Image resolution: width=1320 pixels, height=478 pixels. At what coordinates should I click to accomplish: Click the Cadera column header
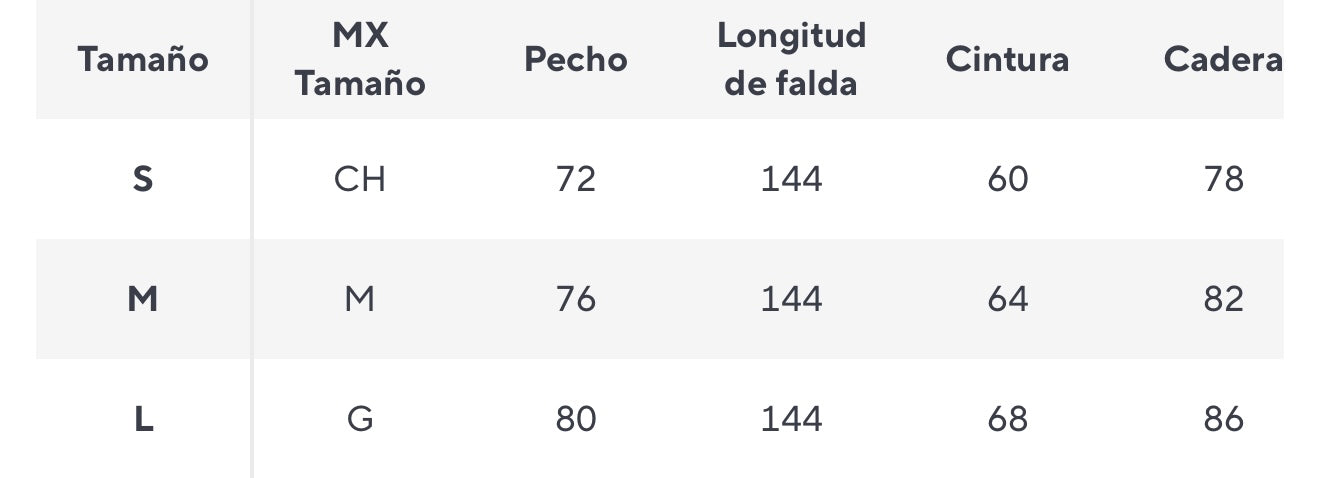click(1223, 60)
